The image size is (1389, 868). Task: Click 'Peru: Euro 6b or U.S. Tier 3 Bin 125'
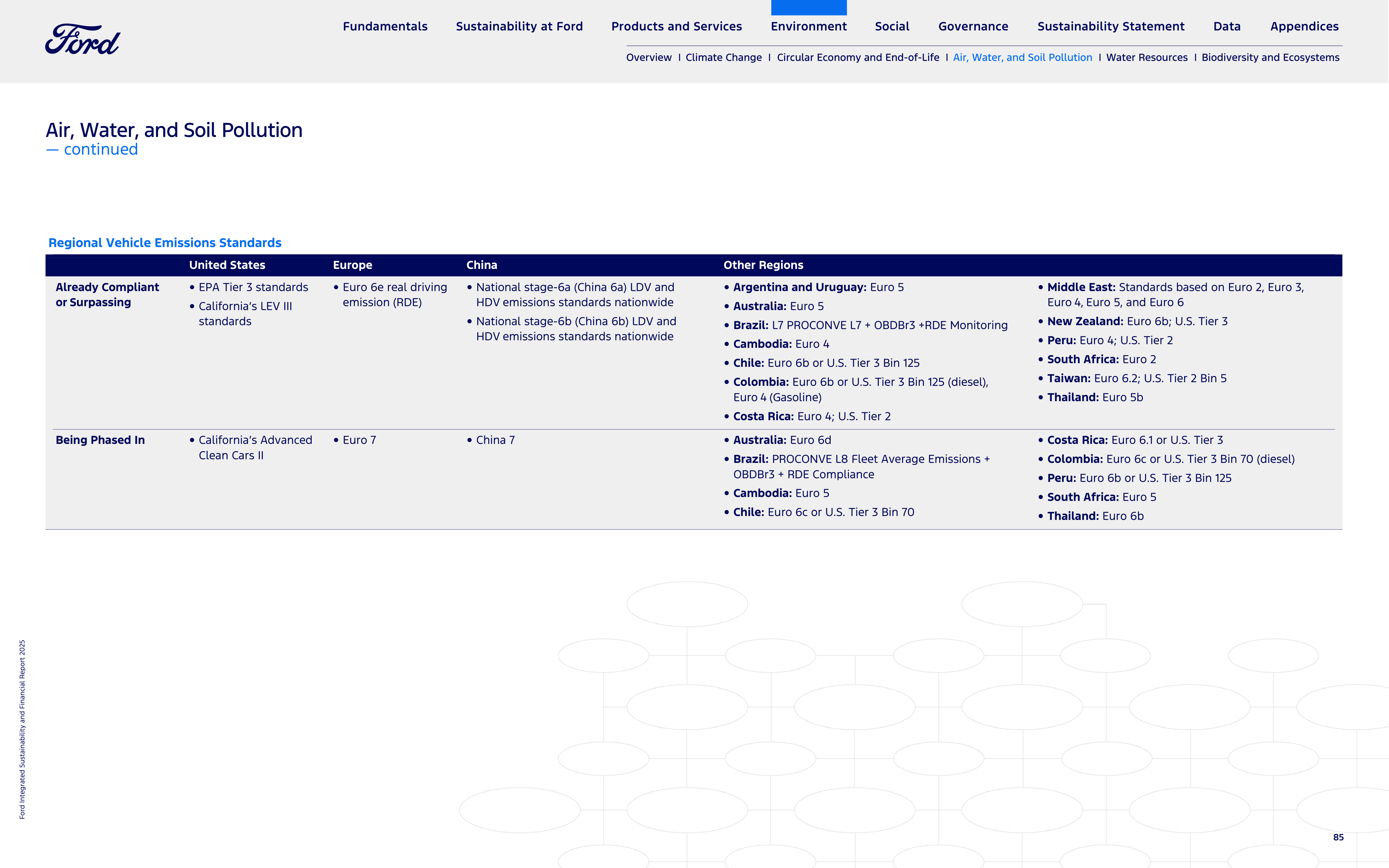pyautogui.click(x=1139, y=478)
